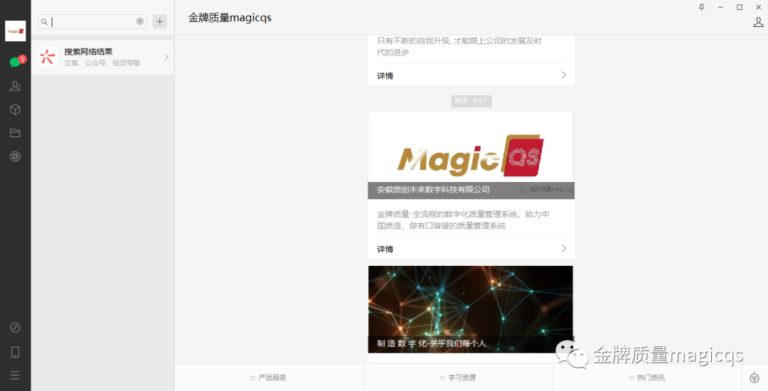Click the plus button beside the search box
Screen dimensions: 768x391
tap(160, 22)
